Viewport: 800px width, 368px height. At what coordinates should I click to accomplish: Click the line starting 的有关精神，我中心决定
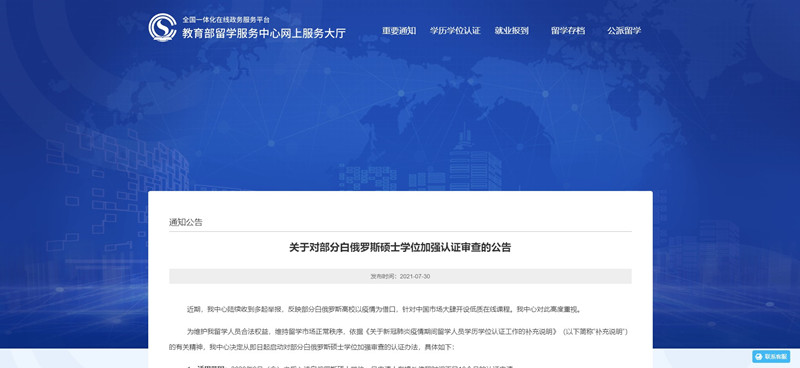(x=308, y=347)
